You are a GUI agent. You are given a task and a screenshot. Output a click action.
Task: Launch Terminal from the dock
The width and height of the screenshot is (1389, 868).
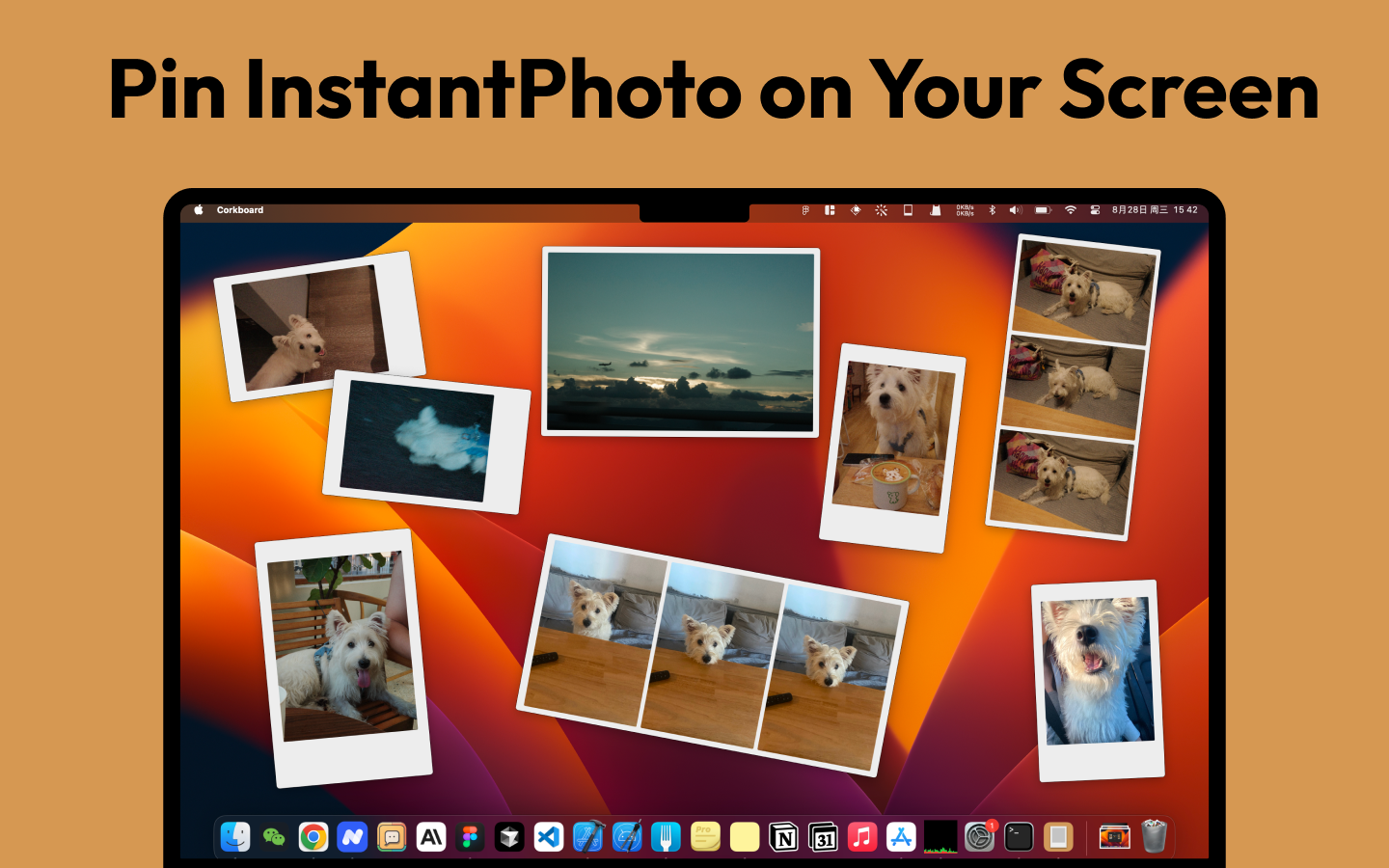1019,836
